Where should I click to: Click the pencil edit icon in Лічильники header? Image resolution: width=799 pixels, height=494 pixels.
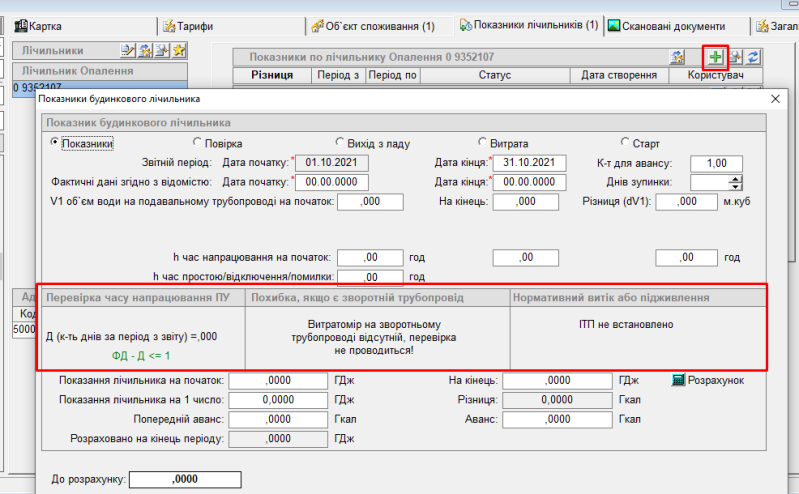[127, 50]
